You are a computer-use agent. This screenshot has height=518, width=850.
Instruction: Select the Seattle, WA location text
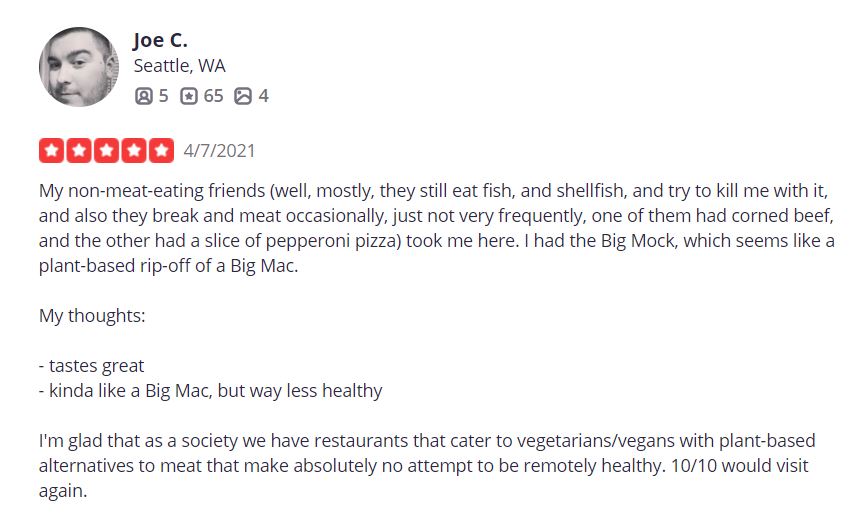(x=179, y=66)
